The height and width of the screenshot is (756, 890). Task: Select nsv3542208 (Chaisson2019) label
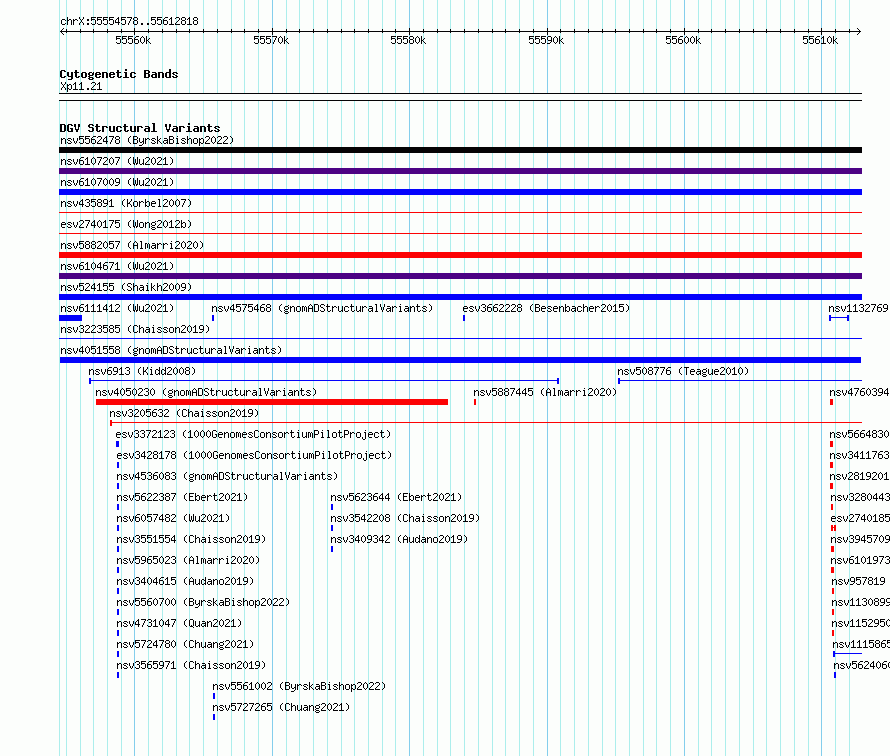(405, 518)
